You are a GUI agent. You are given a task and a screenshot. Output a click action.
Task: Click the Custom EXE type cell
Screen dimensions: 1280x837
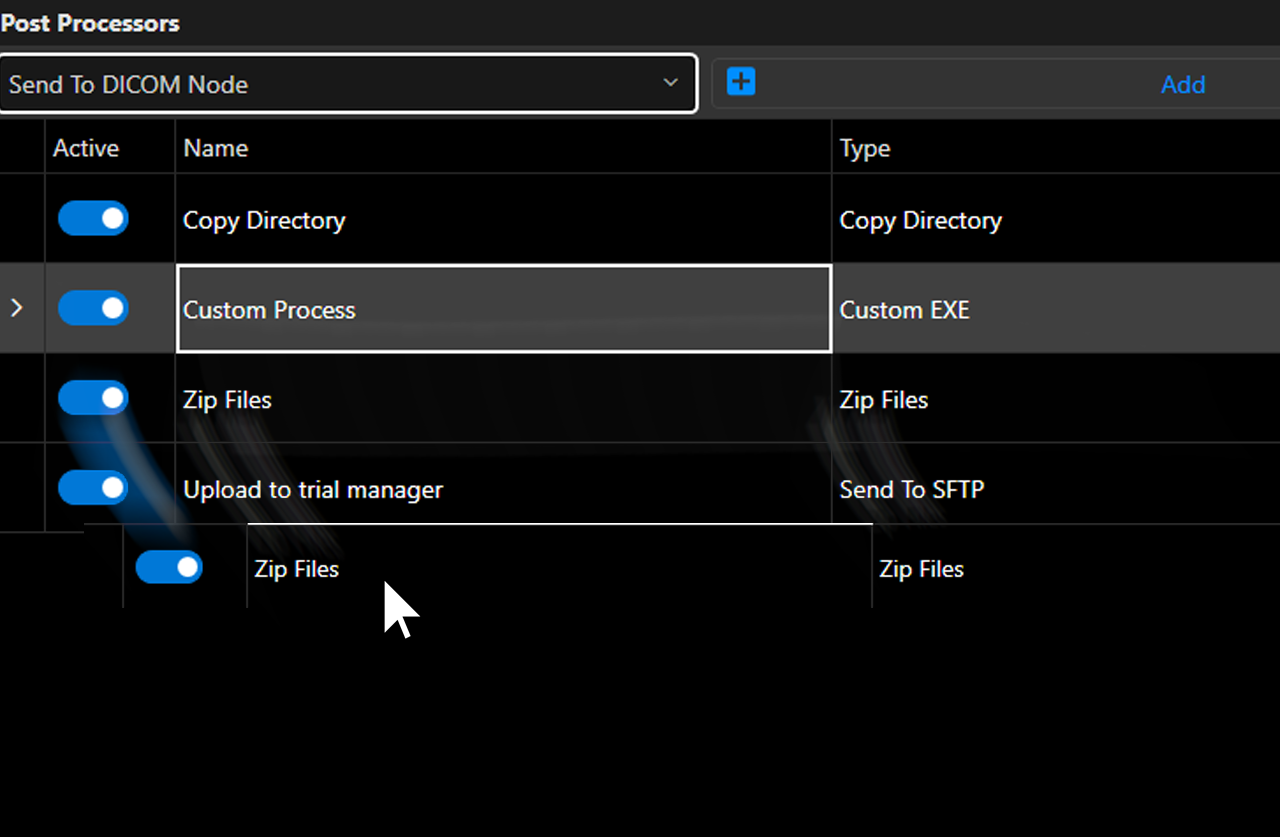click(904, 310)
